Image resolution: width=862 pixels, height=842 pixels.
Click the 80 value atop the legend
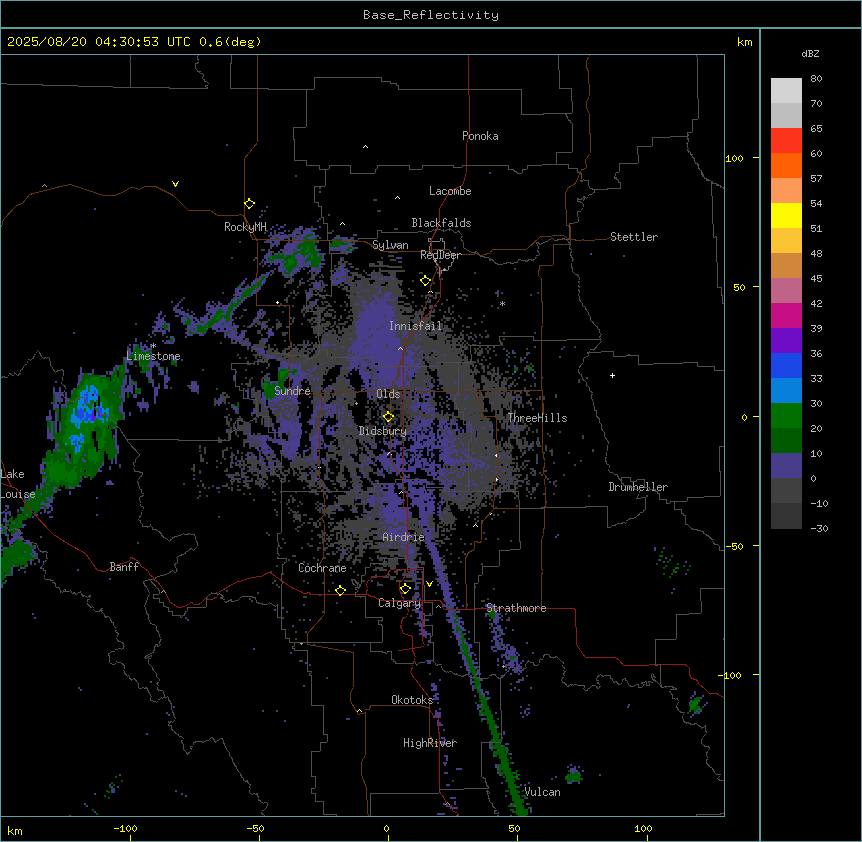coord(816,79)
